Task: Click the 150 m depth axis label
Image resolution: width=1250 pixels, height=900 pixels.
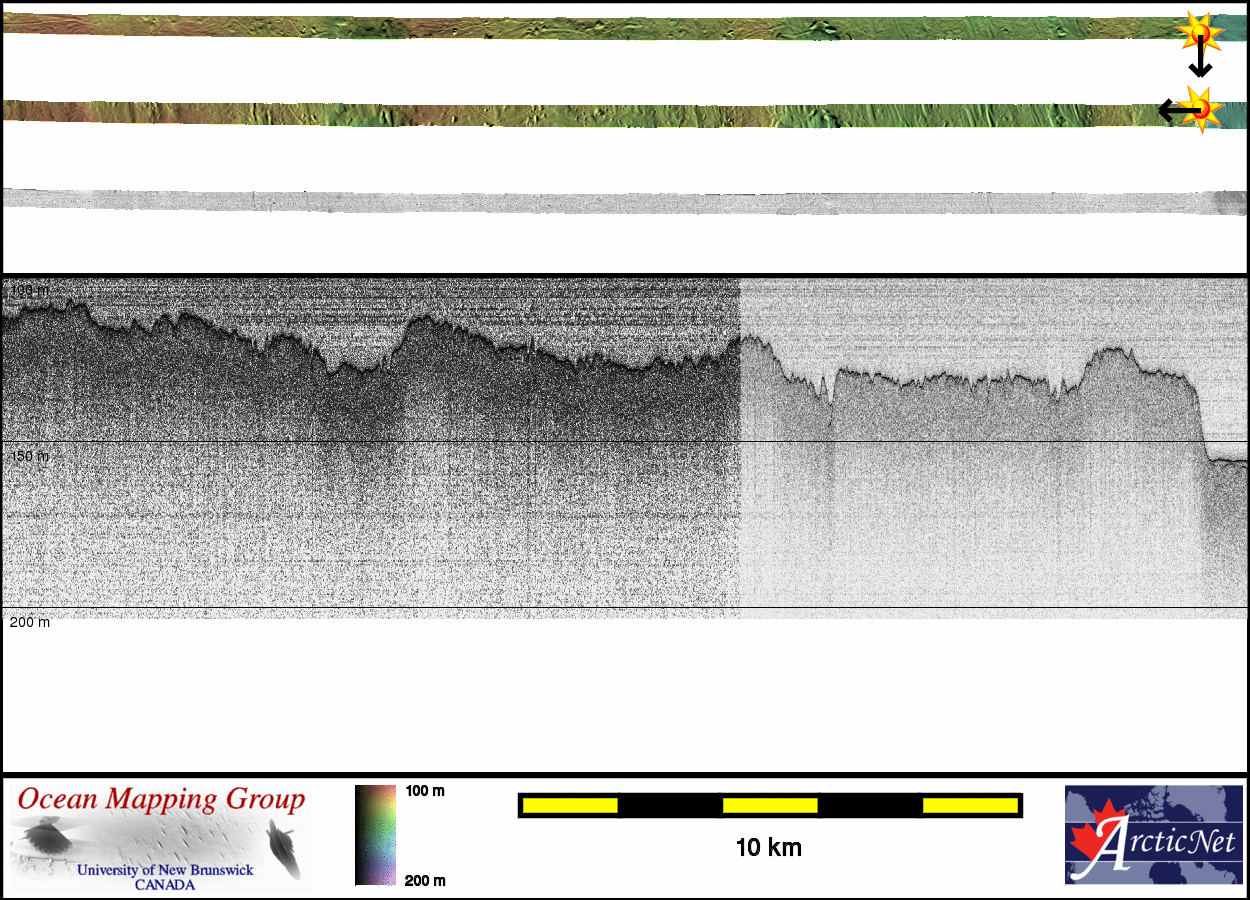Action: tap(29, 456)
